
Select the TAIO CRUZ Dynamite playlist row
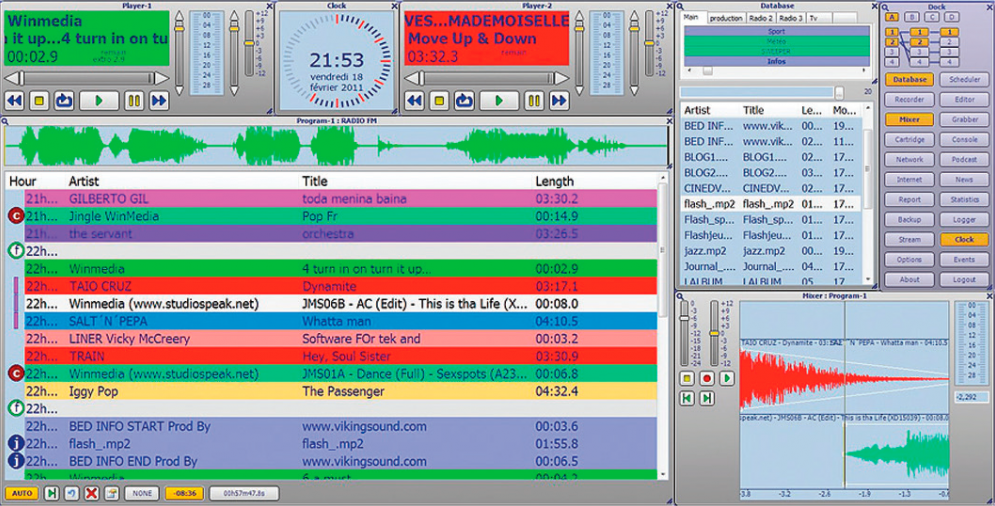[341, 286]
